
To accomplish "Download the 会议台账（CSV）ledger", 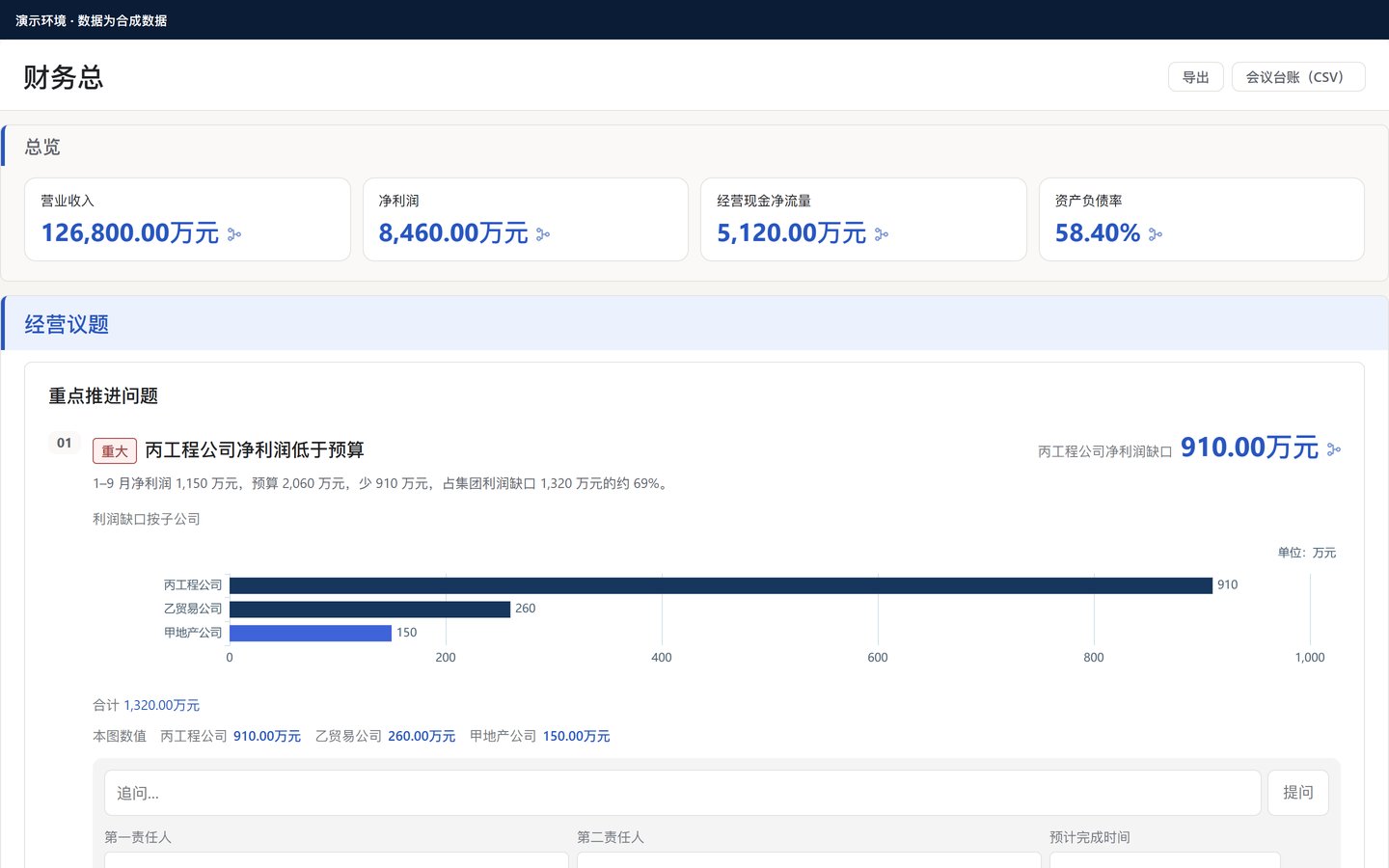I will point(1298,77).
